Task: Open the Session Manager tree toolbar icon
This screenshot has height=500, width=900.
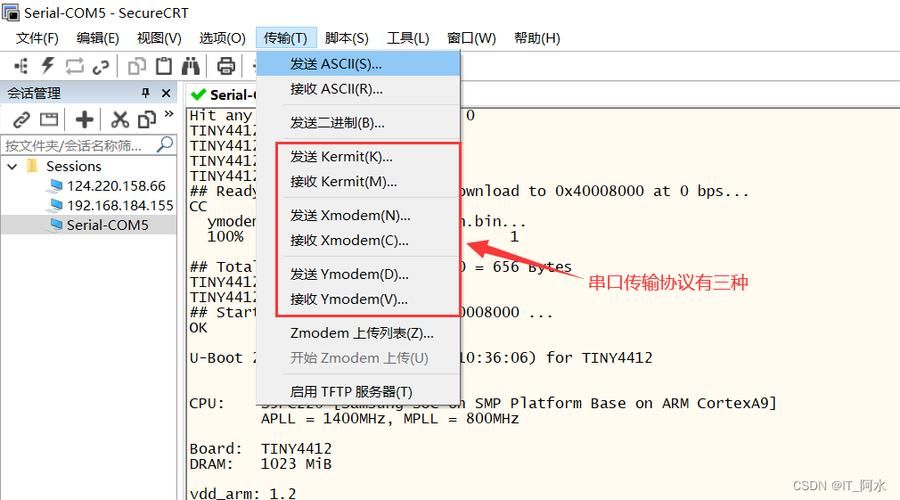Action: [21, 67]
